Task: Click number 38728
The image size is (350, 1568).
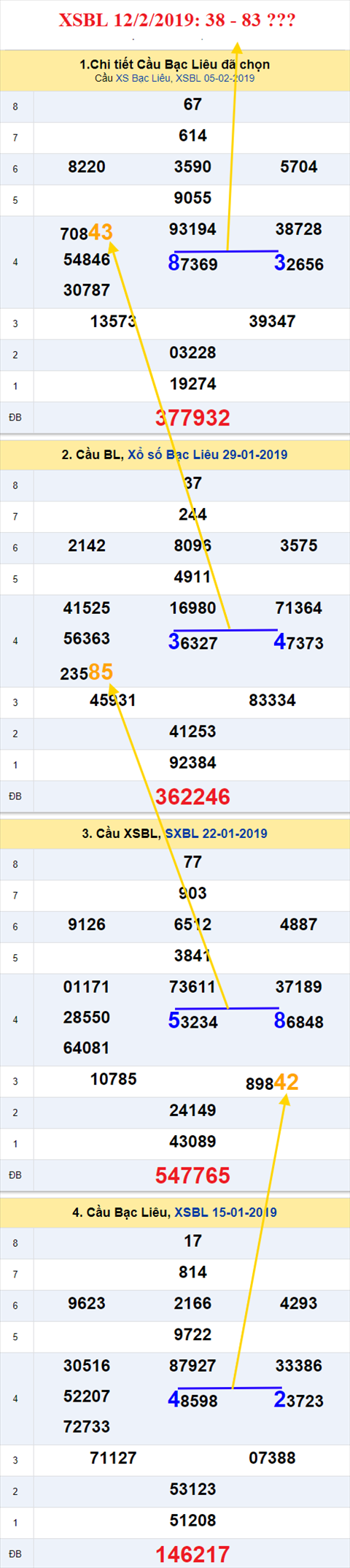Action: 299,229
